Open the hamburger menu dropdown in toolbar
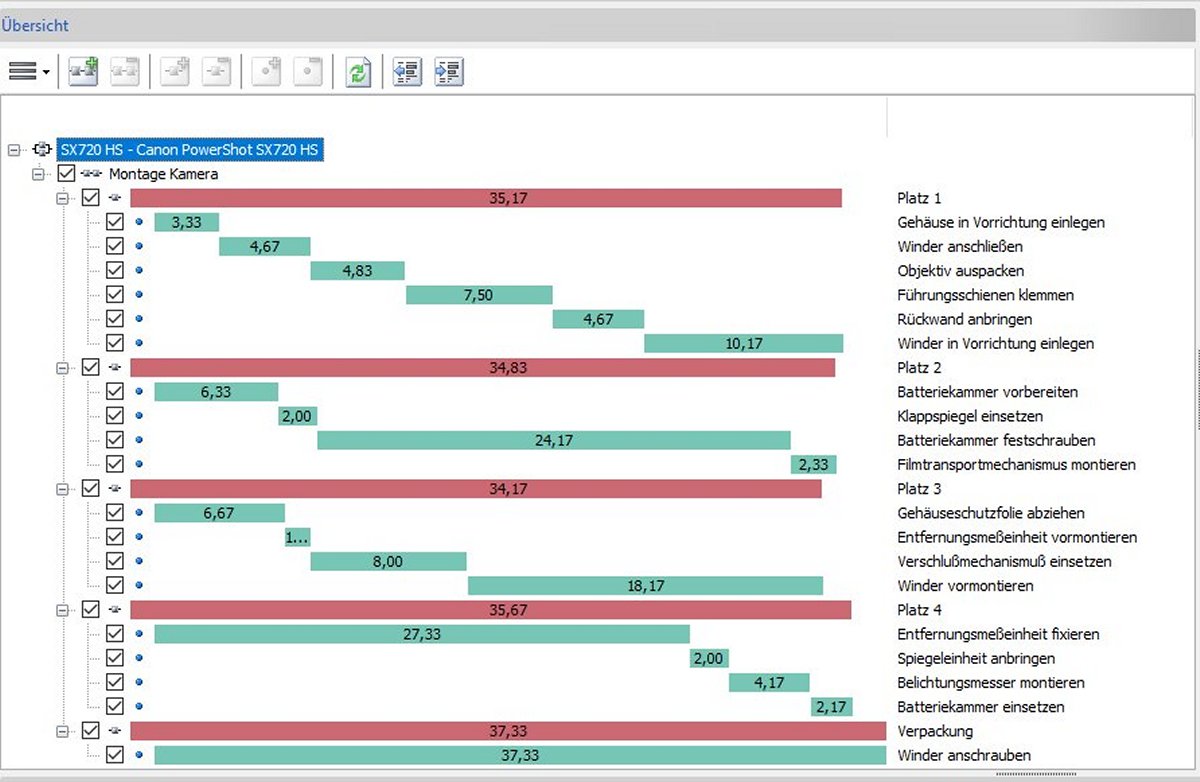 [29, 72]
